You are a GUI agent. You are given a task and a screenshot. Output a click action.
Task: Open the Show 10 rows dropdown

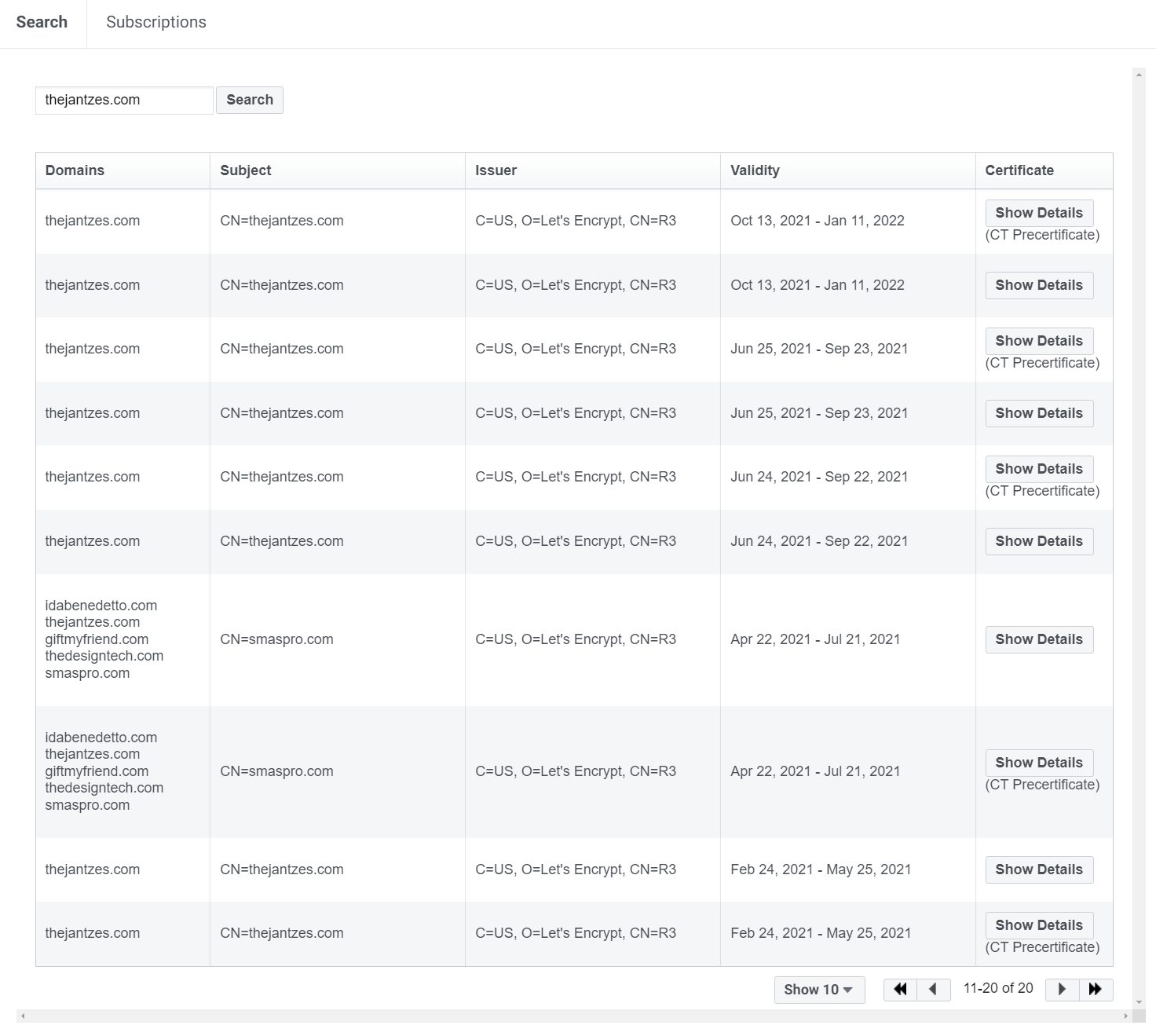pyautogui.click(x=819, y=990)
